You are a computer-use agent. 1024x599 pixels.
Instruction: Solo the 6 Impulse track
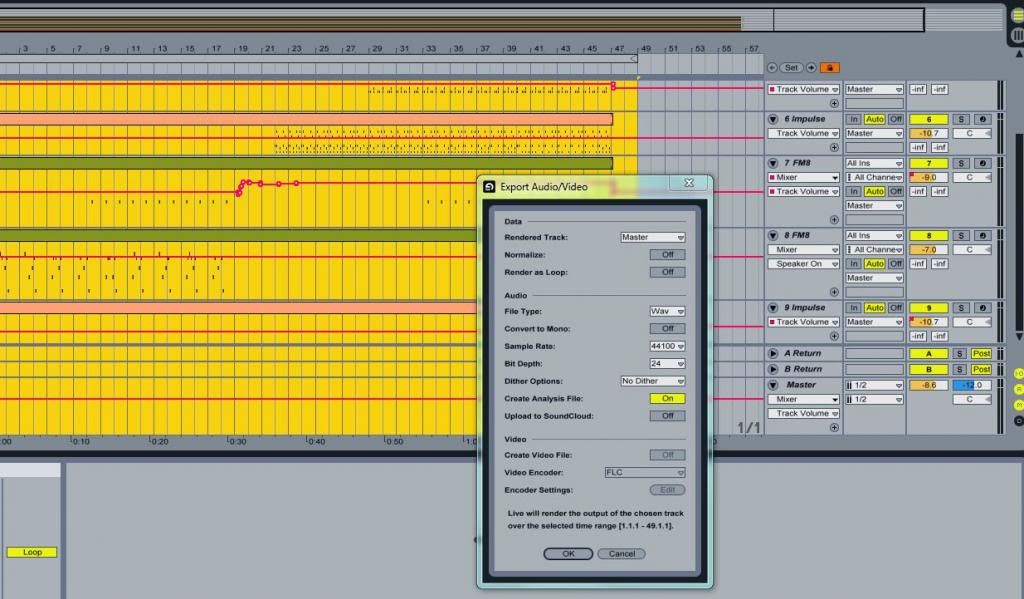pos(962,119)
